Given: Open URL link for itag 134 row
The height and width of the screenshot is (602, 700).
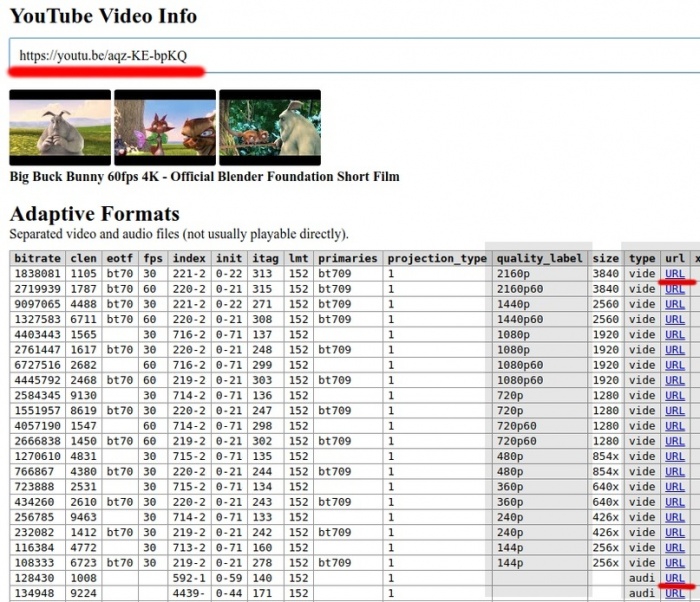Looking at the screenshot, I should [x=675, y=486].
